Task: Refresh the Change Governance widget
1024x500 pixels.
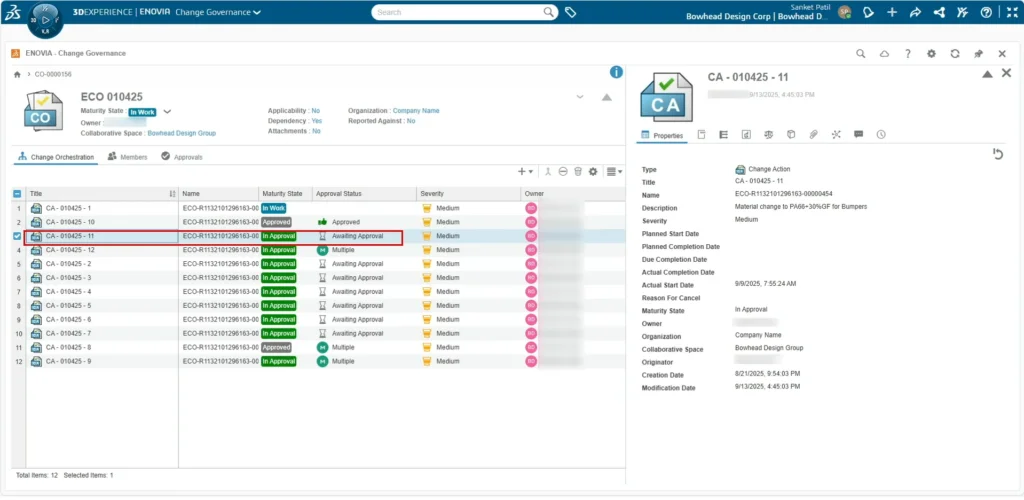Action: coord(955,54)
